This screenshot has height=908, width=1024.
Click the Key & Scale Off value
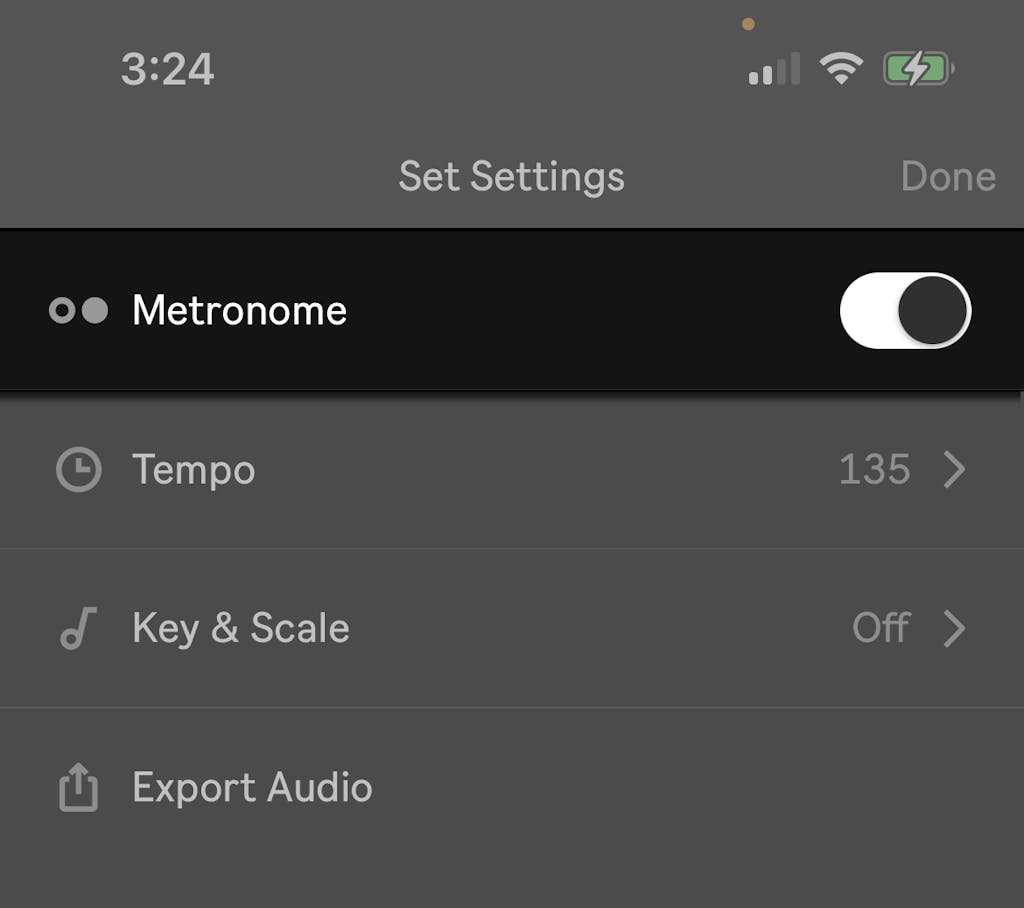(x=880, y=629)
